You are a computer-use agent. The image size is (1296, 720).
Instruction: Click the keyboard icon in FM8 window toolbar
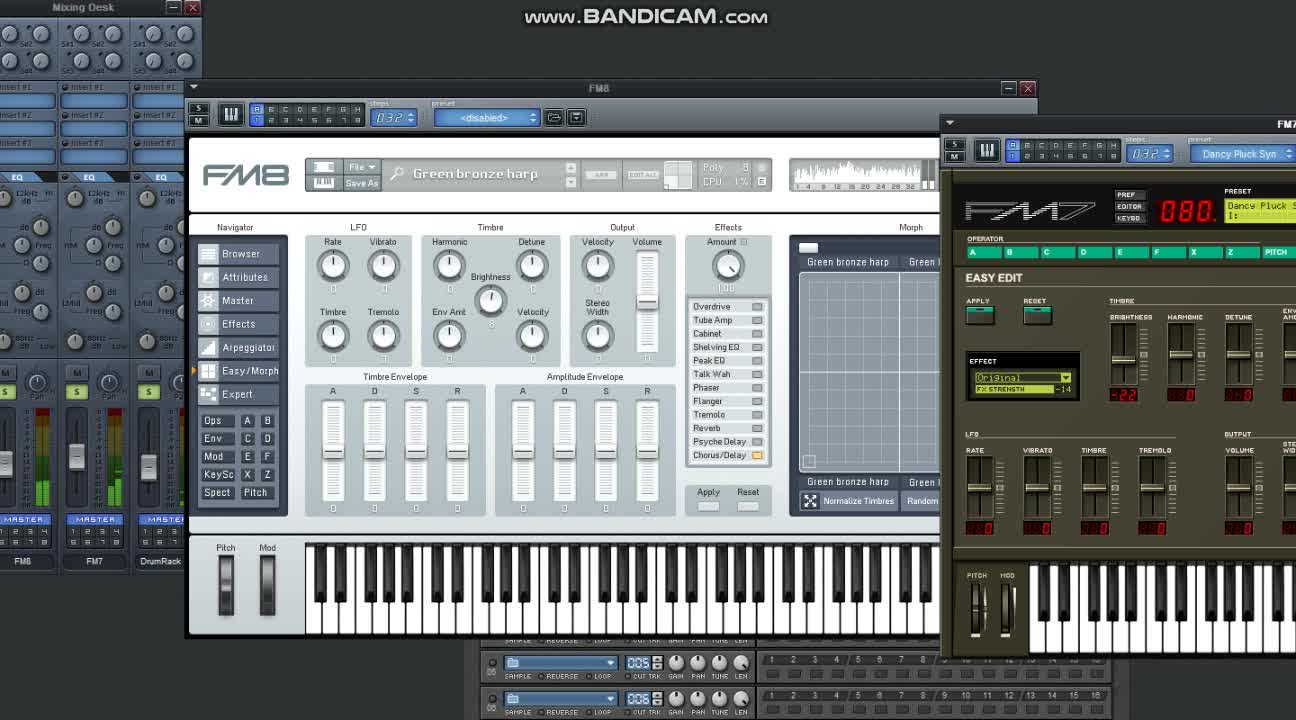coord(231,115)
